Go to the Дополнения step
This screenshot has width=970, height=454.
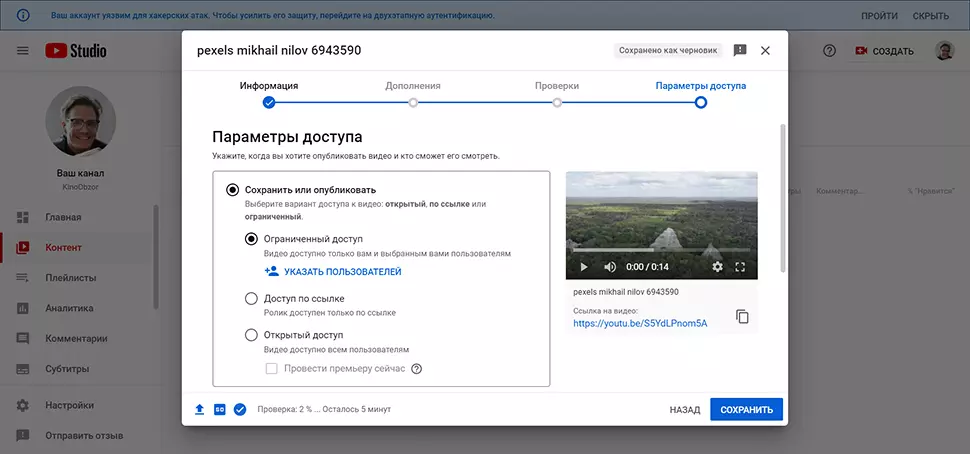[x=413, y=101]
